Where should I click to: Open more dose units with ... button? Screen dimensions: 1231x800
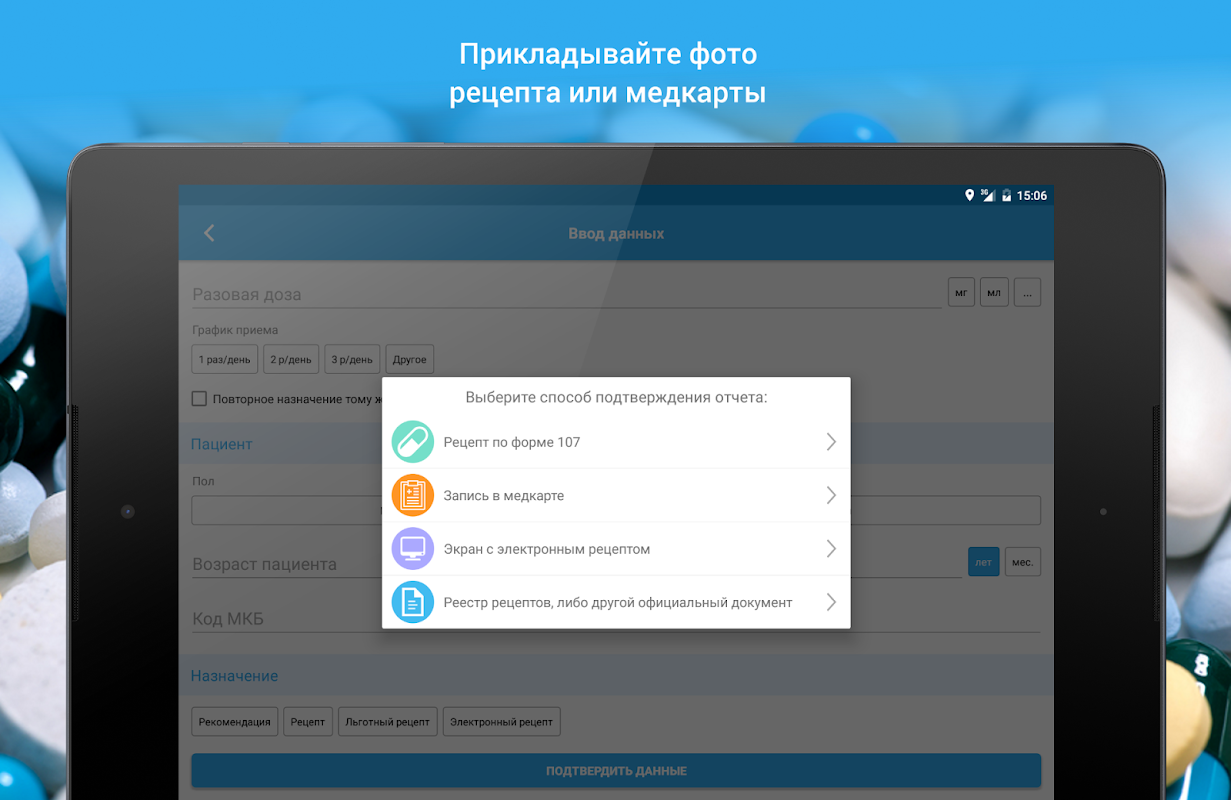pyautogui.click(x=1027, y=293)
